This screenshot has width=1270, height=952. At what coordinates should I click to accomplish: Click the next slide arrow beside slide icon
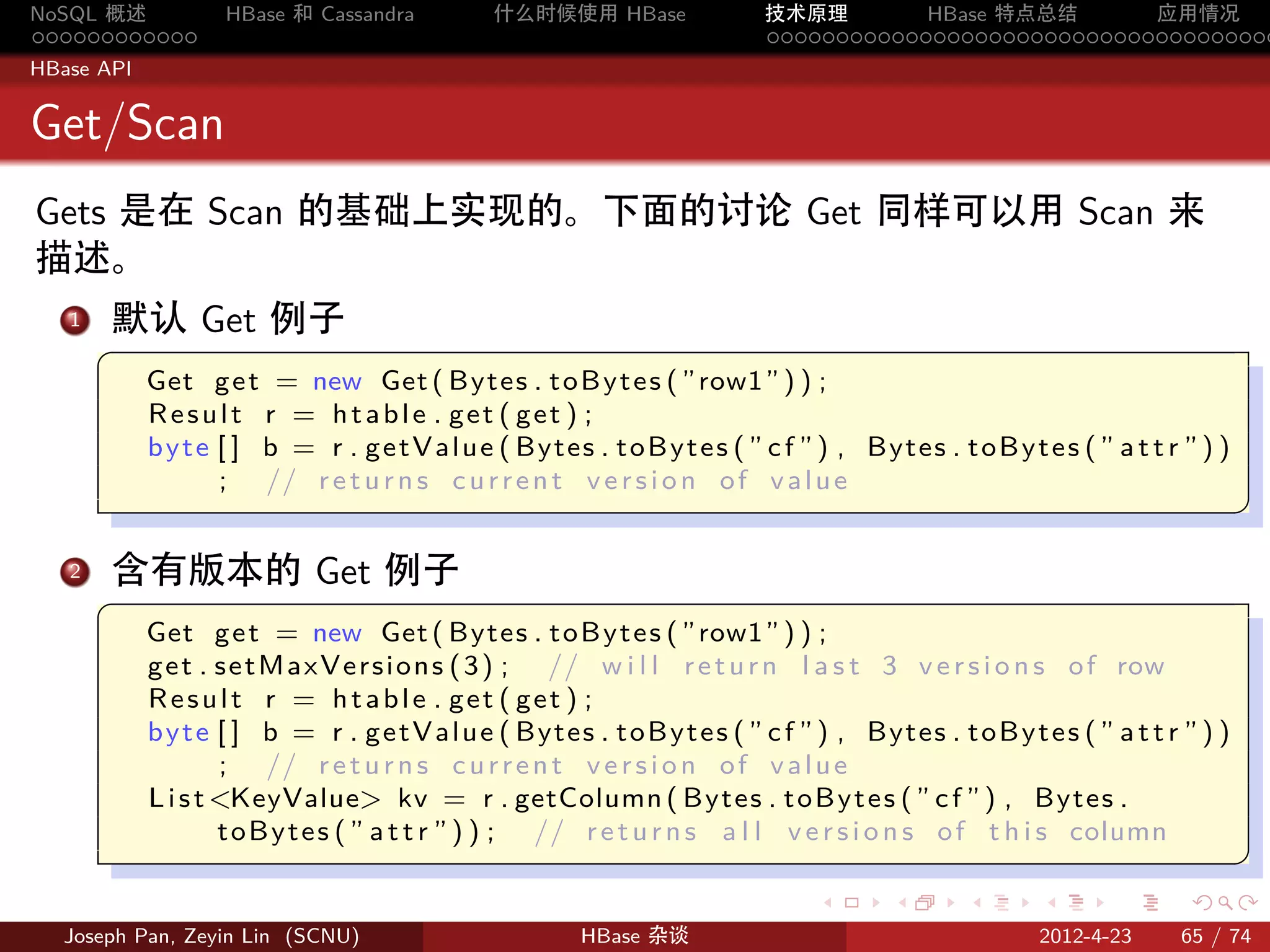(876, 902)
